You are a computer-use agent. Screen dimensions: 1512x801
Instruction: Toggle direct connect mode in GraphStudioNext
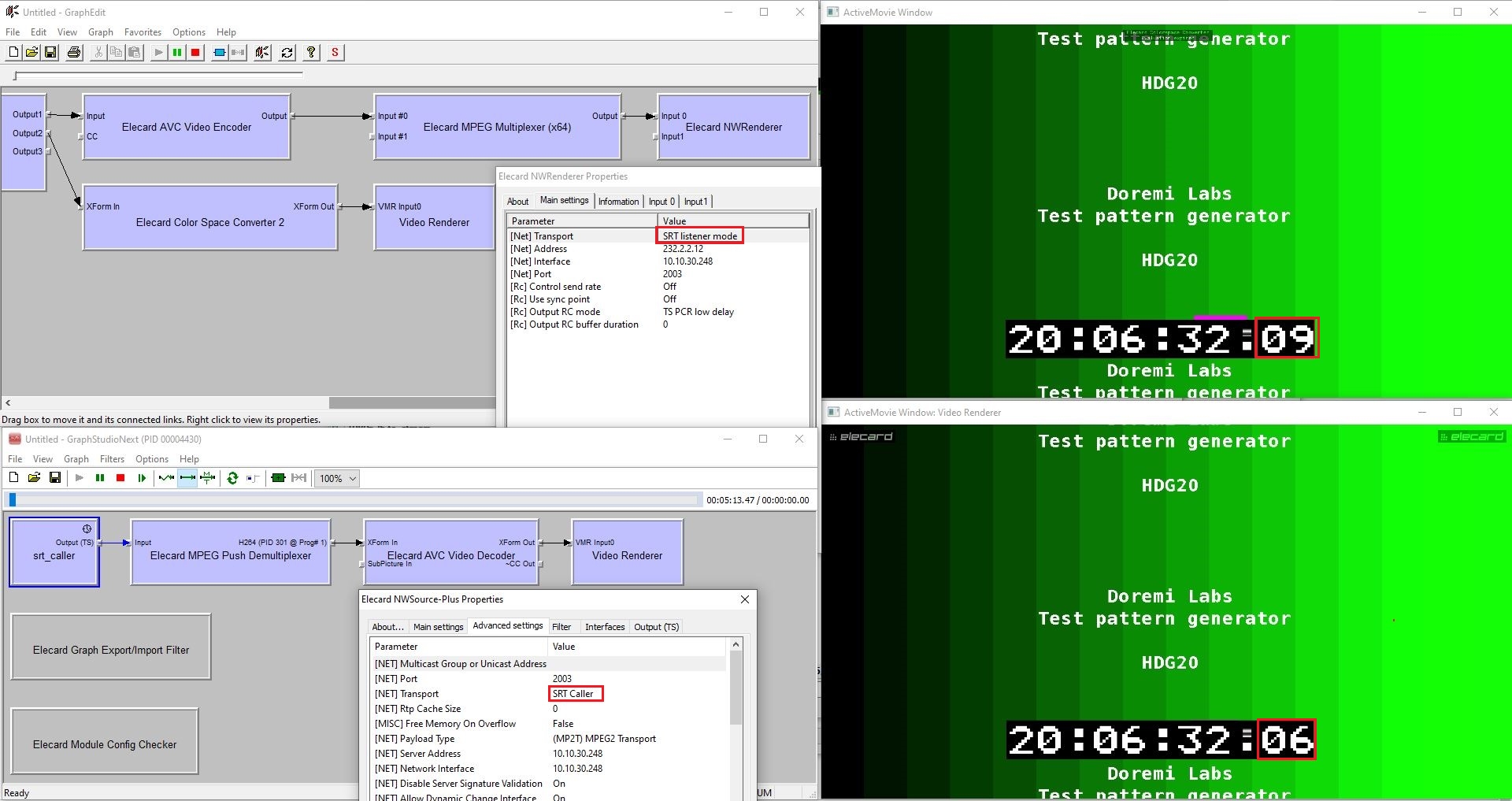(187, 477)
